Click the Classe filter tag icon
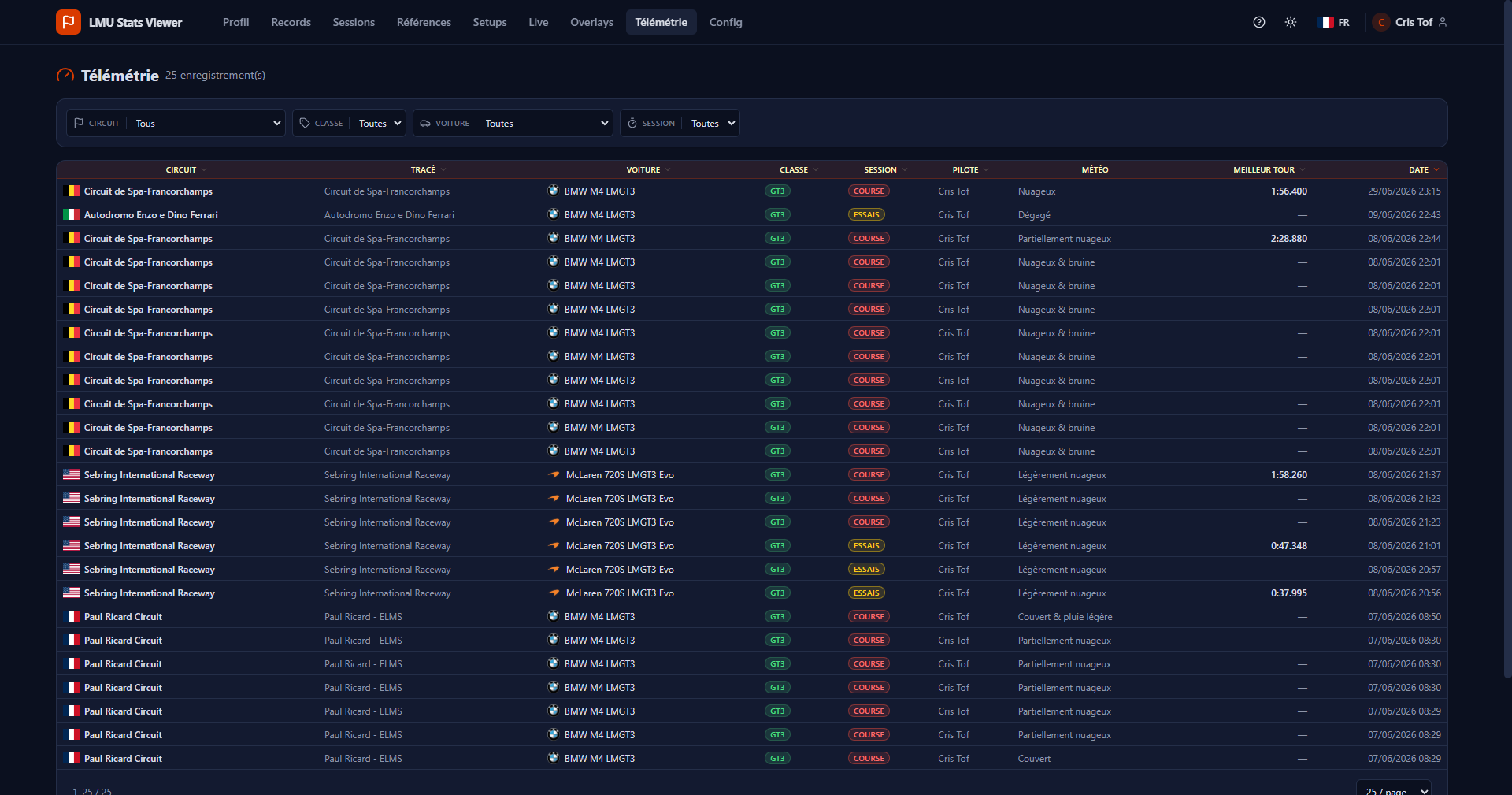The width and height of the screenshot is (1512, 795). coord(305,123)
